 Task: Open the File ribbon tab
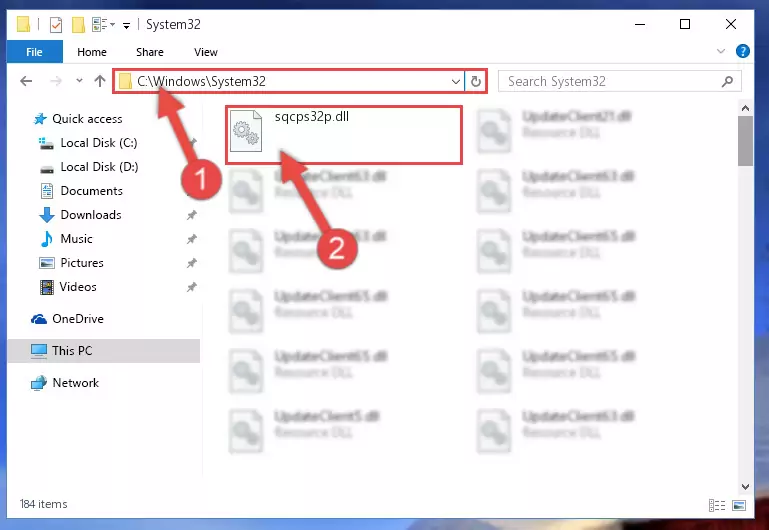click(x=34, y=52)
